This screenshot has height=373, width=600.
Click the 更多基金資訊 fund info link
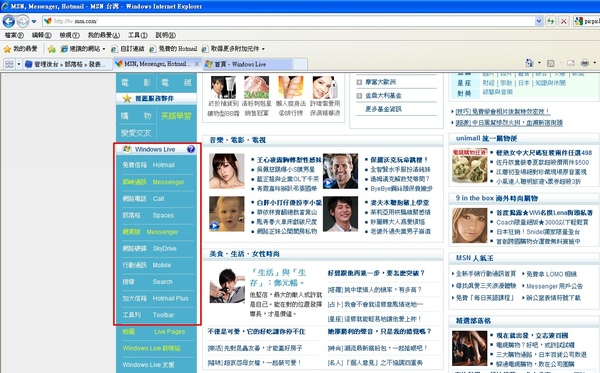383,109
